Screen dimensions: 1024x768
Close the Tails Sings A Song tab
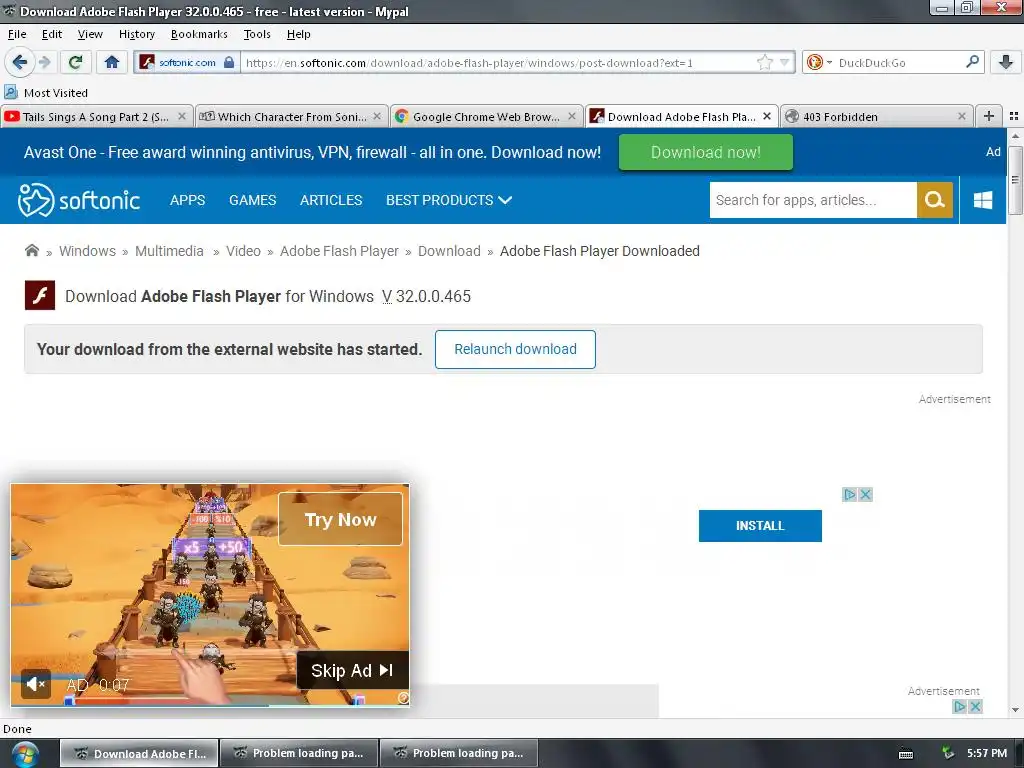pyautogui.click(x=182, y=116)
